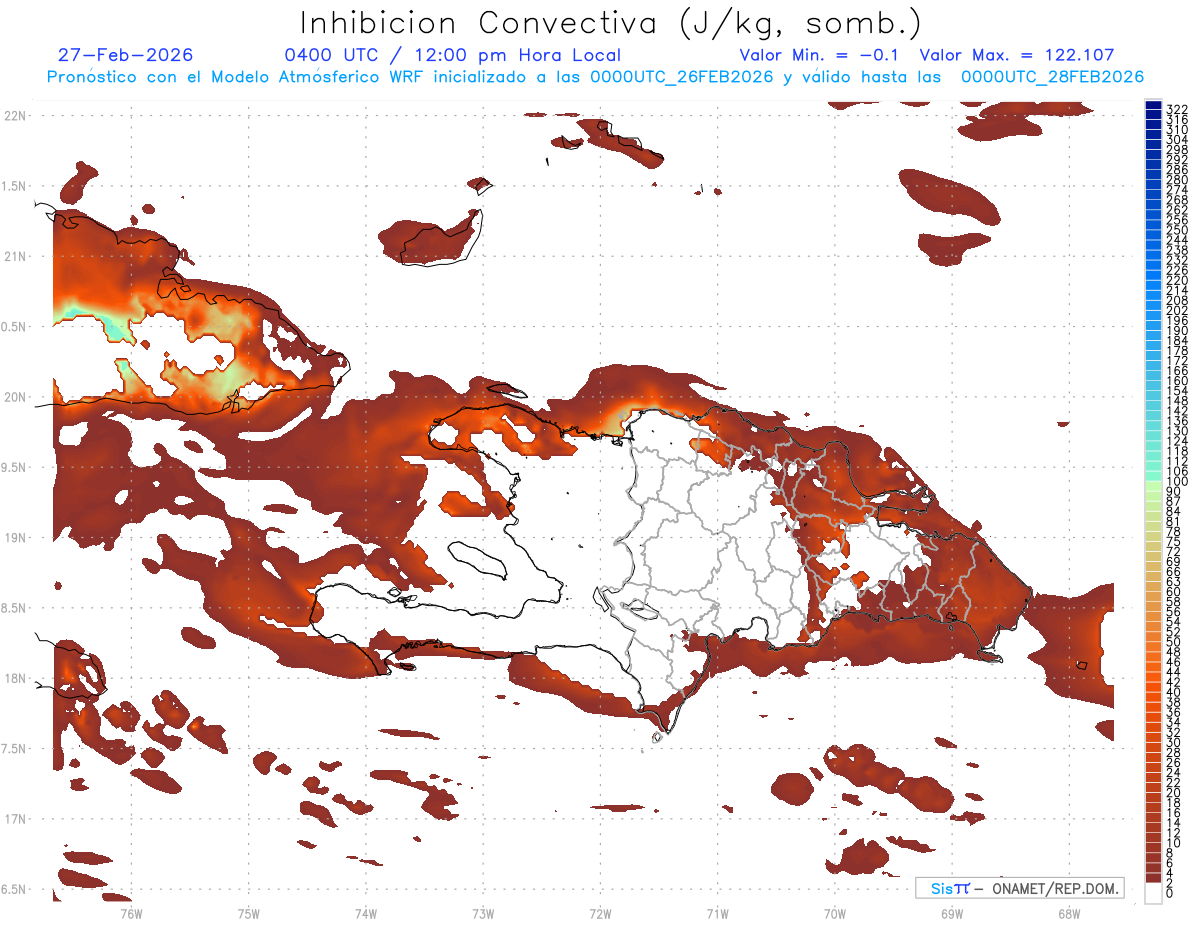Click 'Pronóstico con el Modelo Atmósferico WRF' text
The height and width of the screenshot is (927, 1200).
click(236, 77)
